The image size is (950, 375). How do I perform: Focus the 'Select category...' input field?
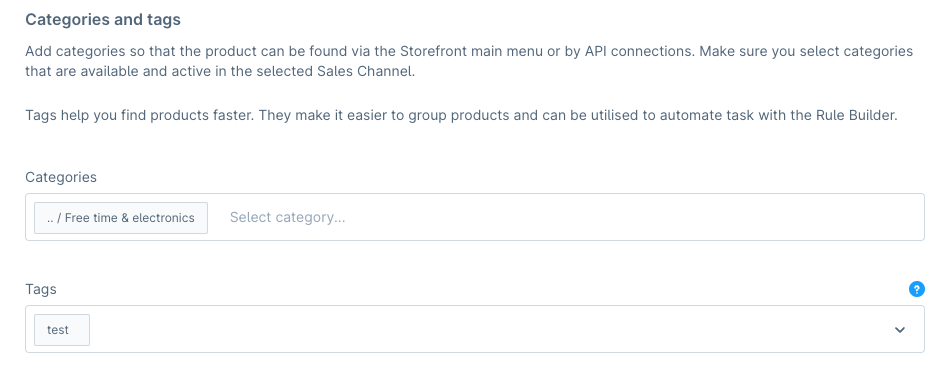coord(287,217)
